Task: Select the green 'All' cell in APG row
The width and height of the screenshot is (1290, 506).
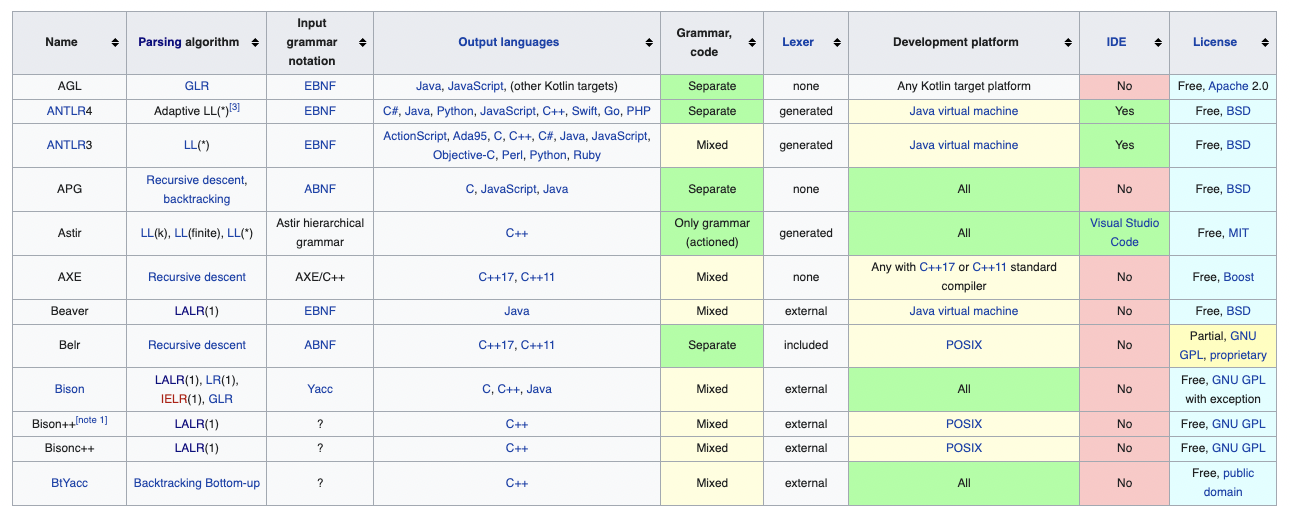Action: coord(964,189)
